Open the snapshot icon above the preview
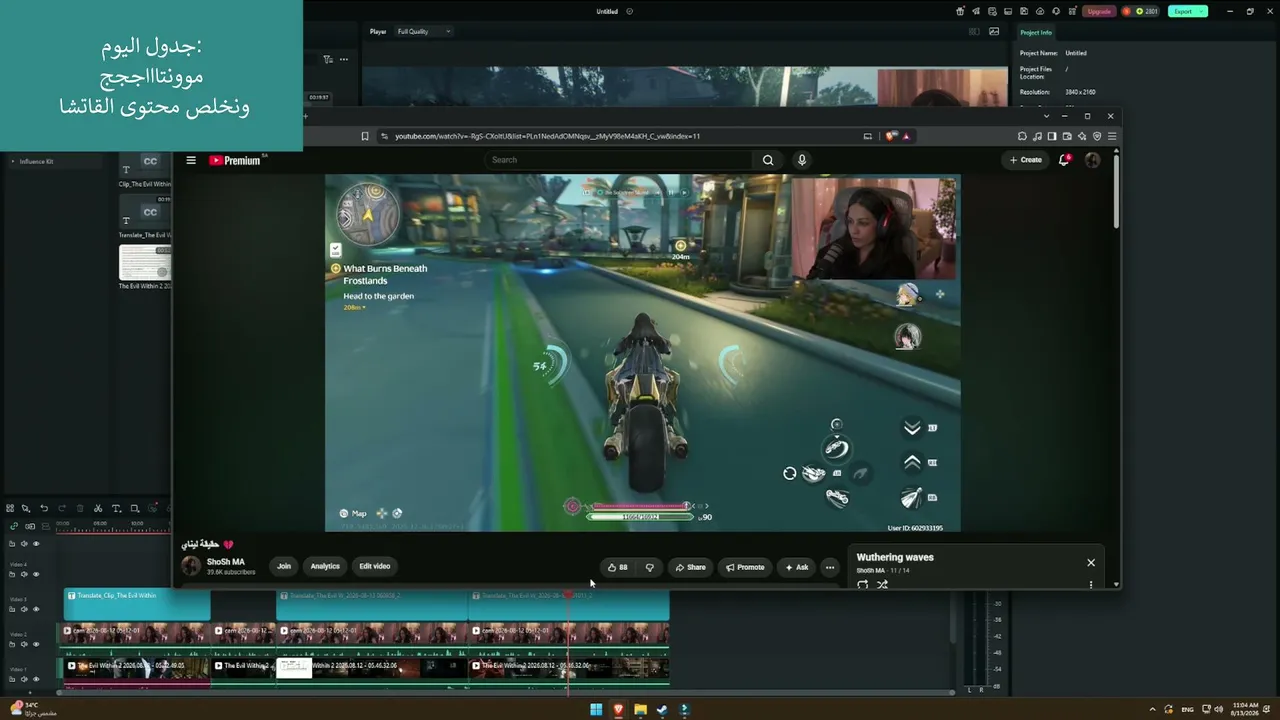This screenshot has width=1280, height=720. point(994,31)
